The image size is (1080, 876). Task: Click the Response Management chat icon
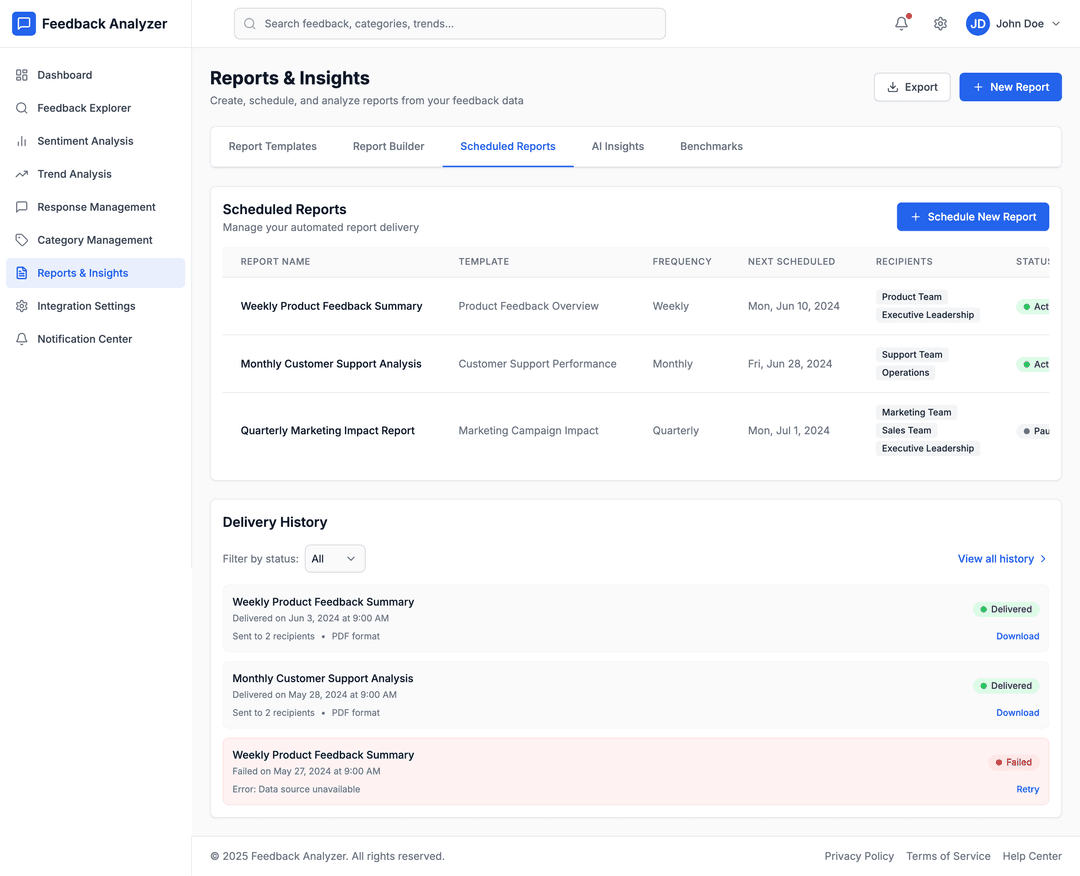22,207
